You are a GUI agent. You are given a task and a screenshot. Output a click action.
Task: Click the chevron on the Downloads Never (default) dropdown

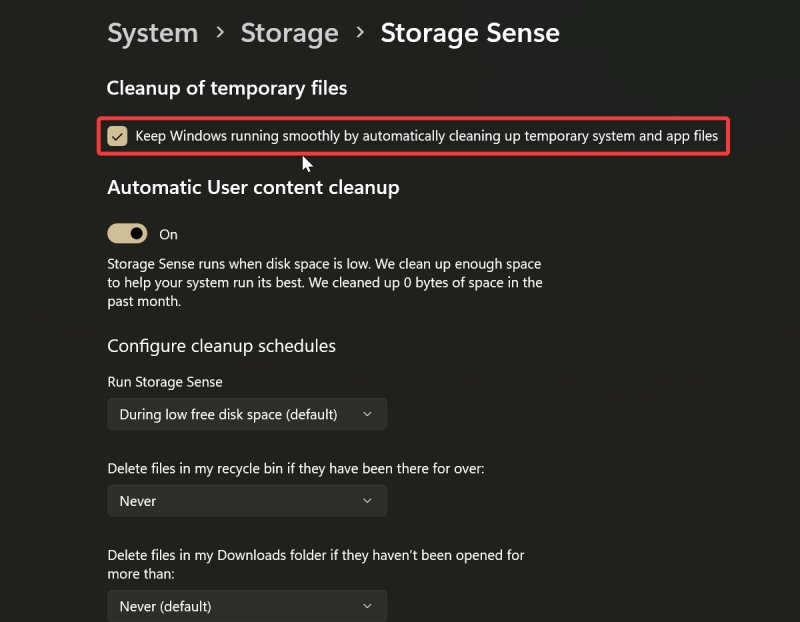coord(368,606)
